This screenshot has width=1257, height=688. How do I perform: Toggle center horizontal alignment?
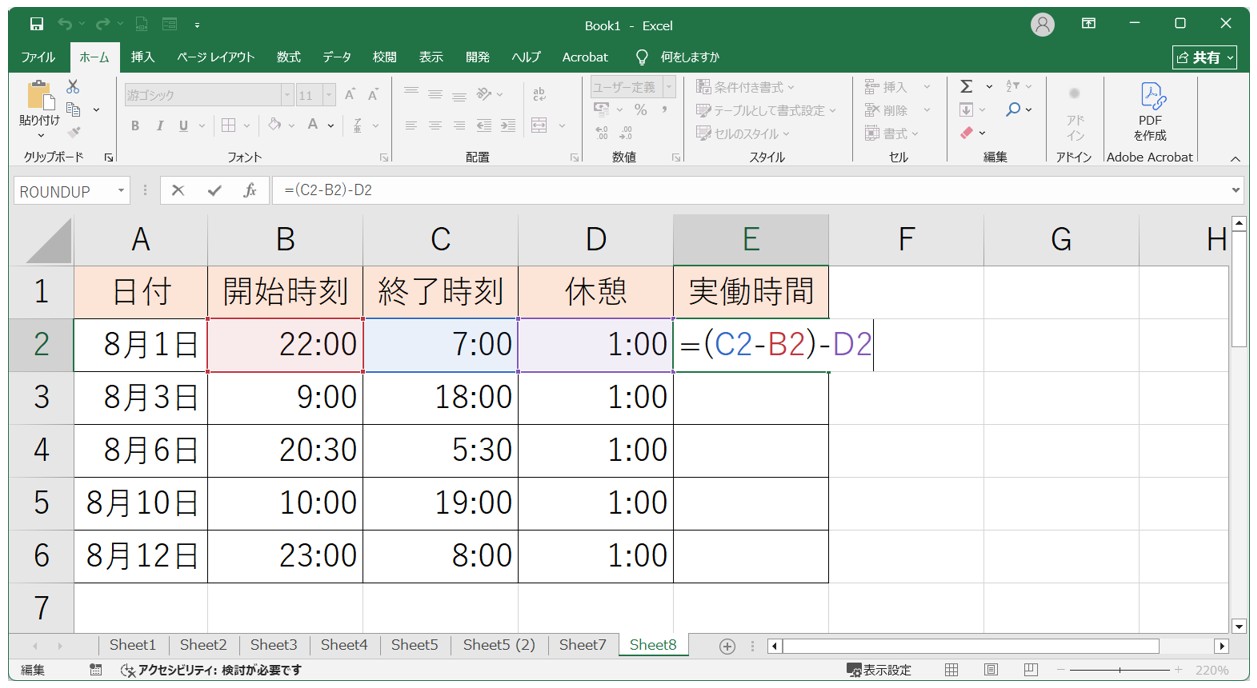coord(435,125)
